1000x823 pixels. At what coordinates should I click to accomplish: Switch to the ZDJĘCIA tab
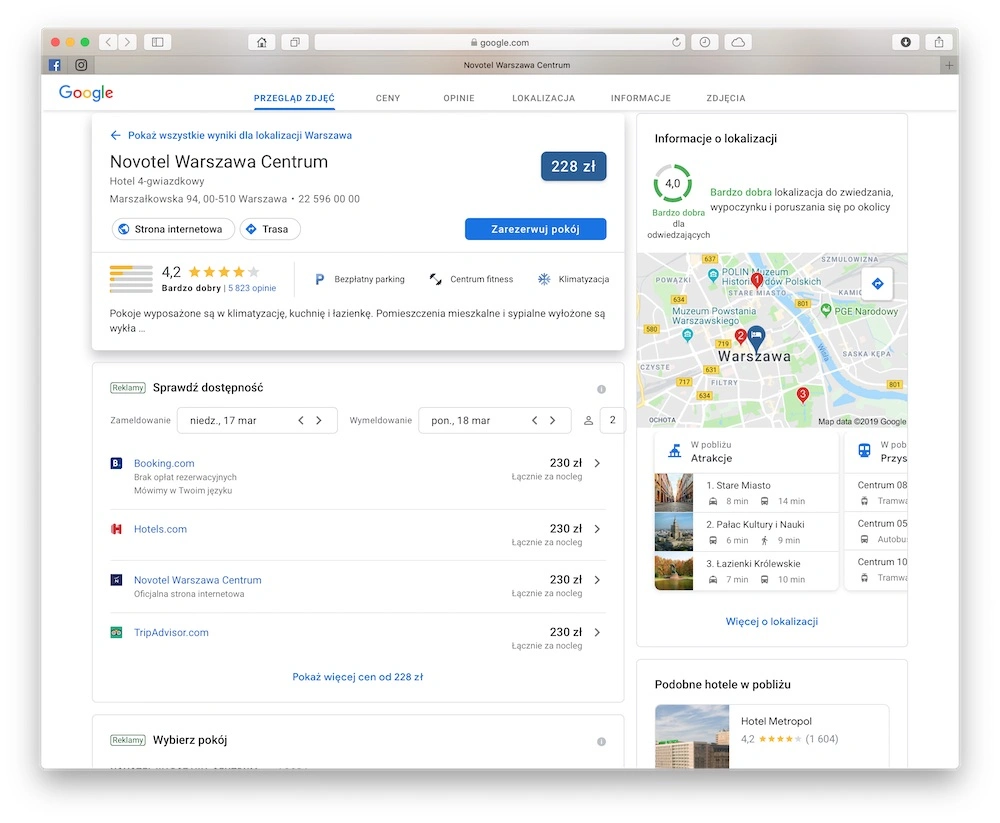click(726, 98)
